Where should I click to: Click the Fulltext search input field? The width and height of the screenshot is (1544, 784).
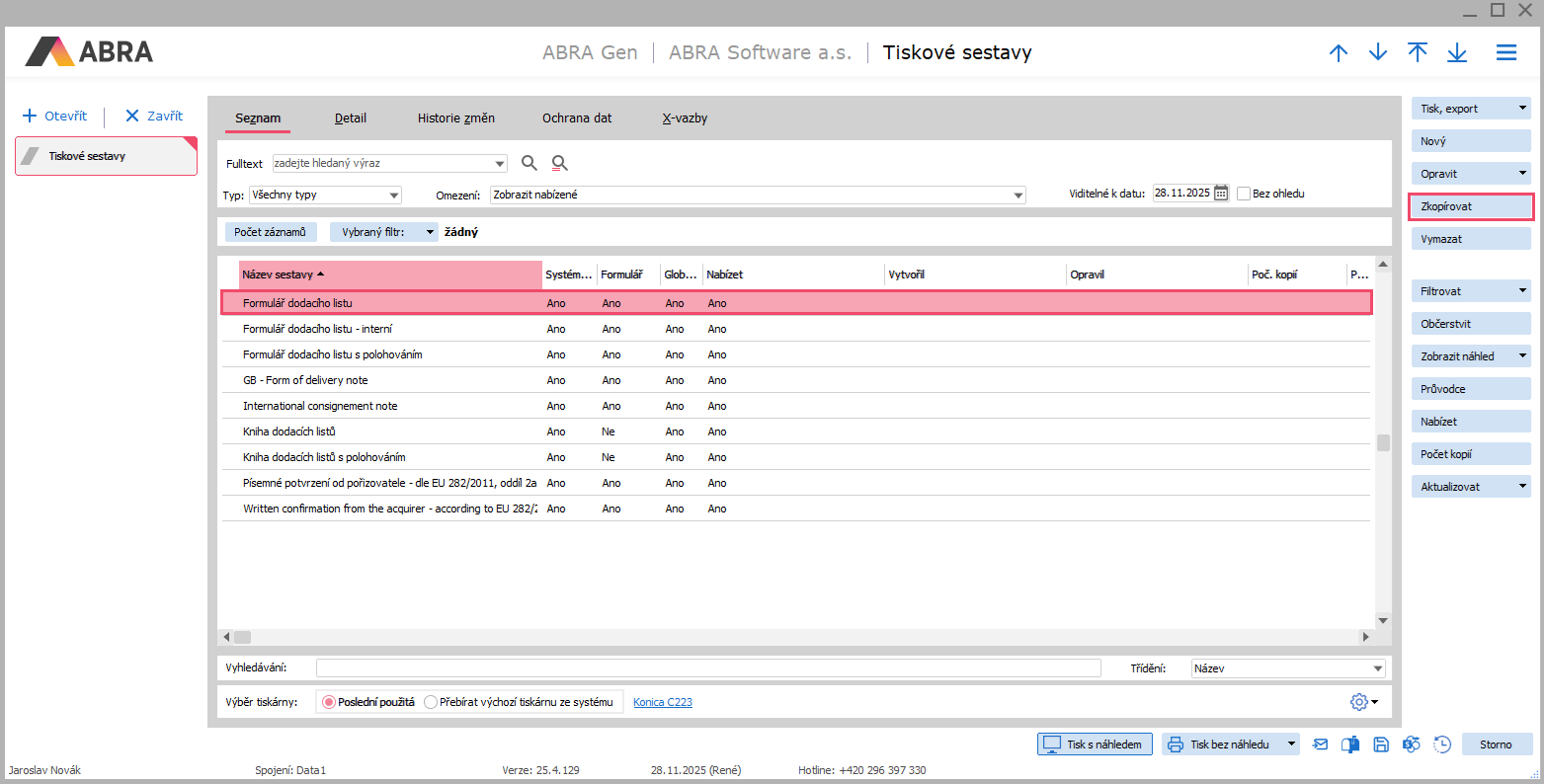[x=382, y=164]
